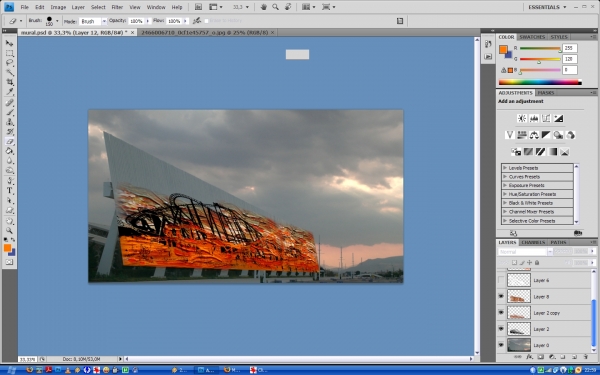This screenshot has height=375, width=600.
Task: Show Layer 6 visibility box
Action: coord(501,280)
